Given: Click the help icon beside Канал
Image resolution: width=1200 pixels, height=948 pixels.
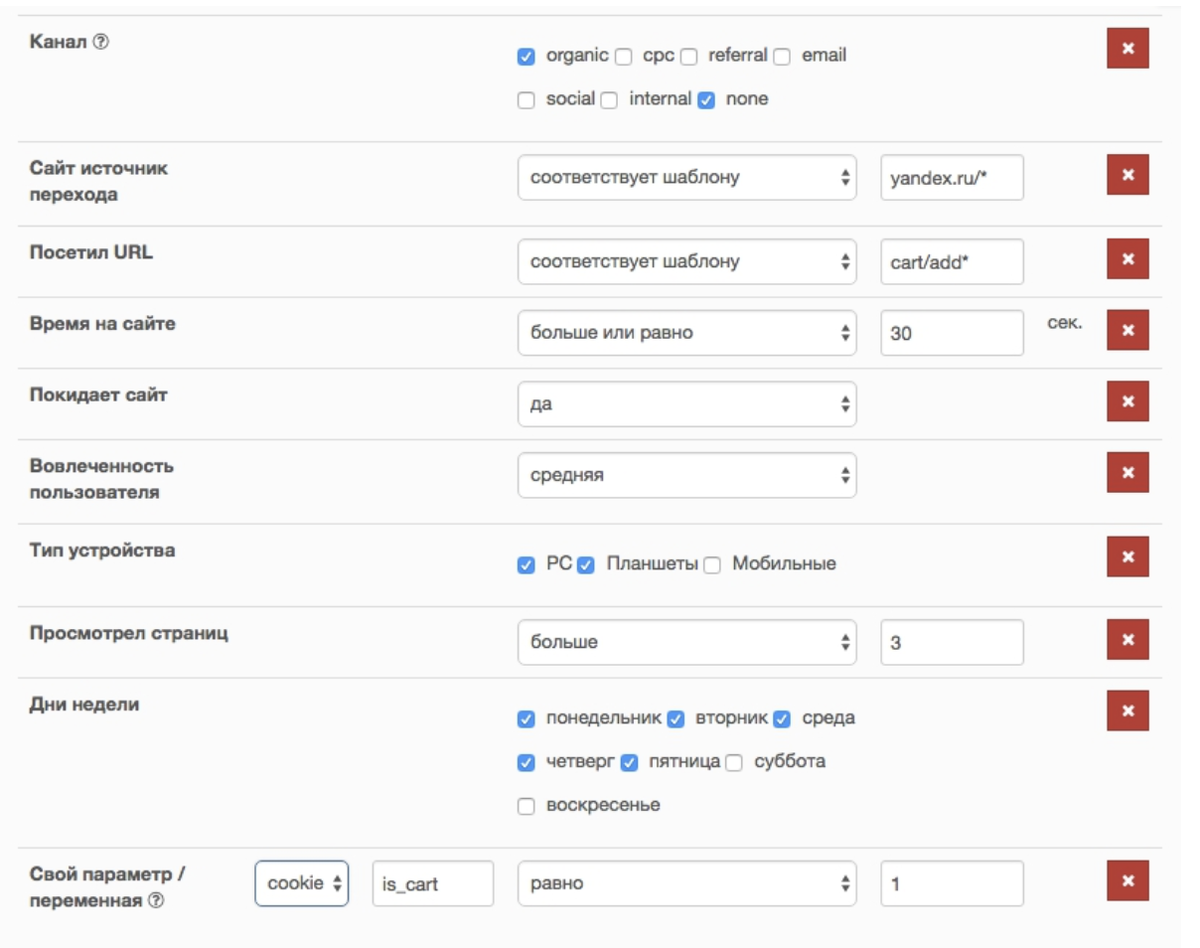Looking at the screenshot, I should point(100,43).
